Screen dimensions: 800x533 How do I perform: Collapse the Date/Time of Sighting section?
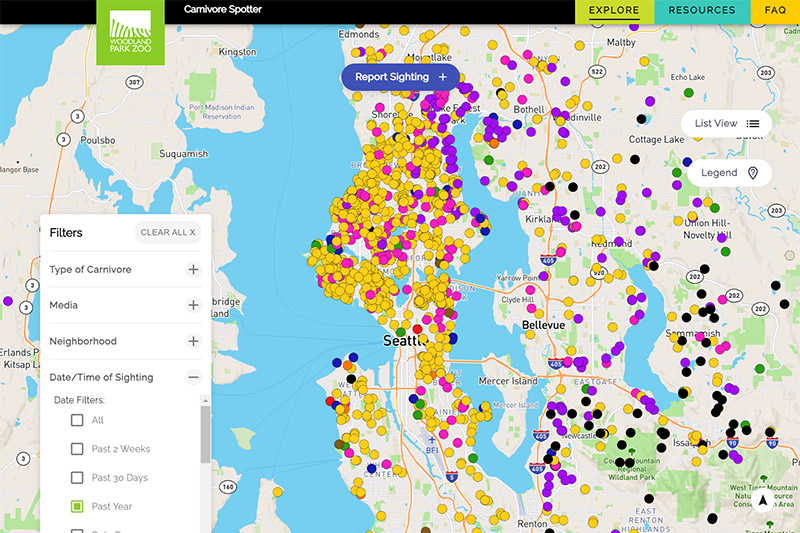pos(193,377)
